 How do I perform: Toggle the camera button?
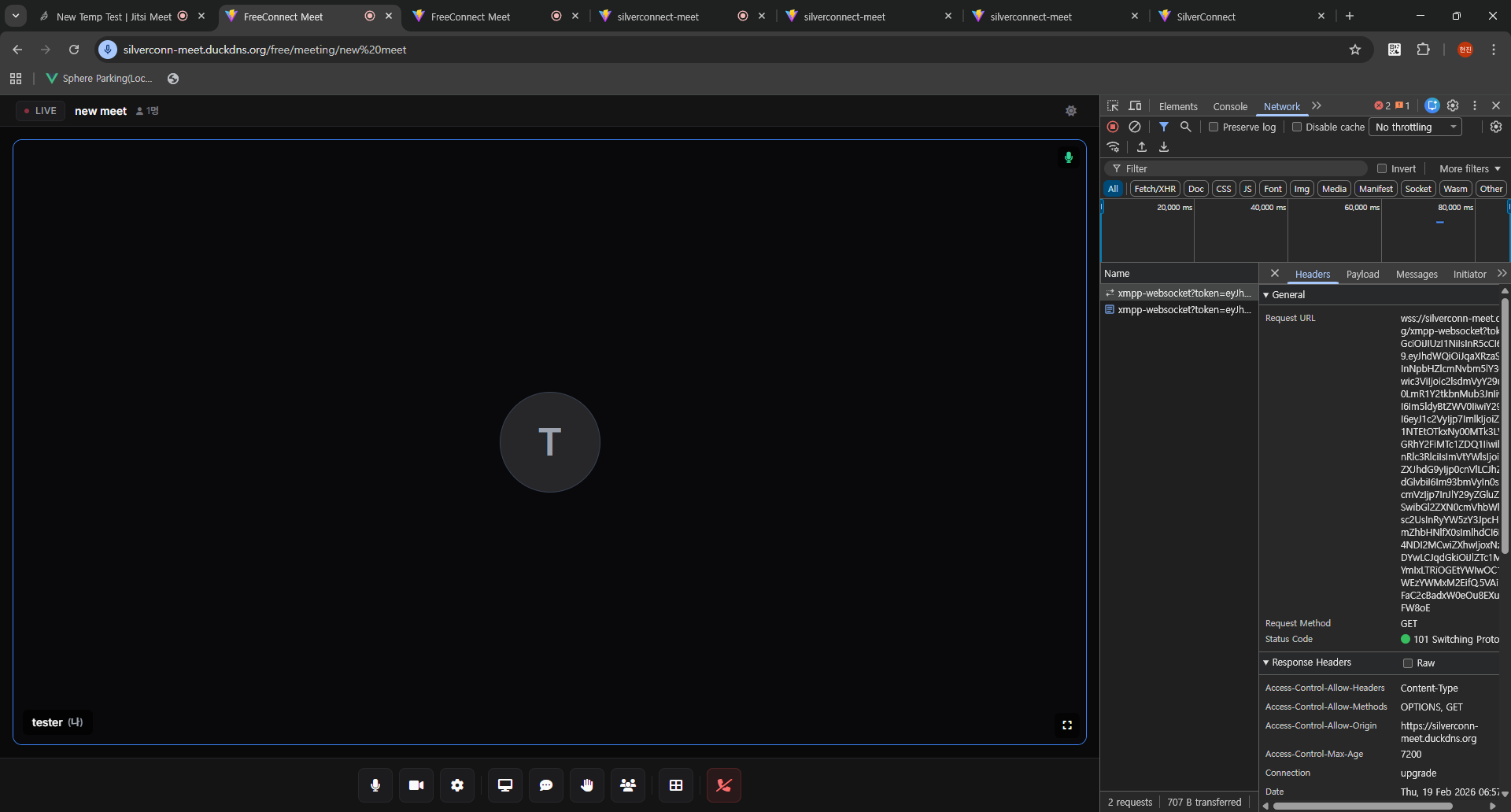[416, 785]
